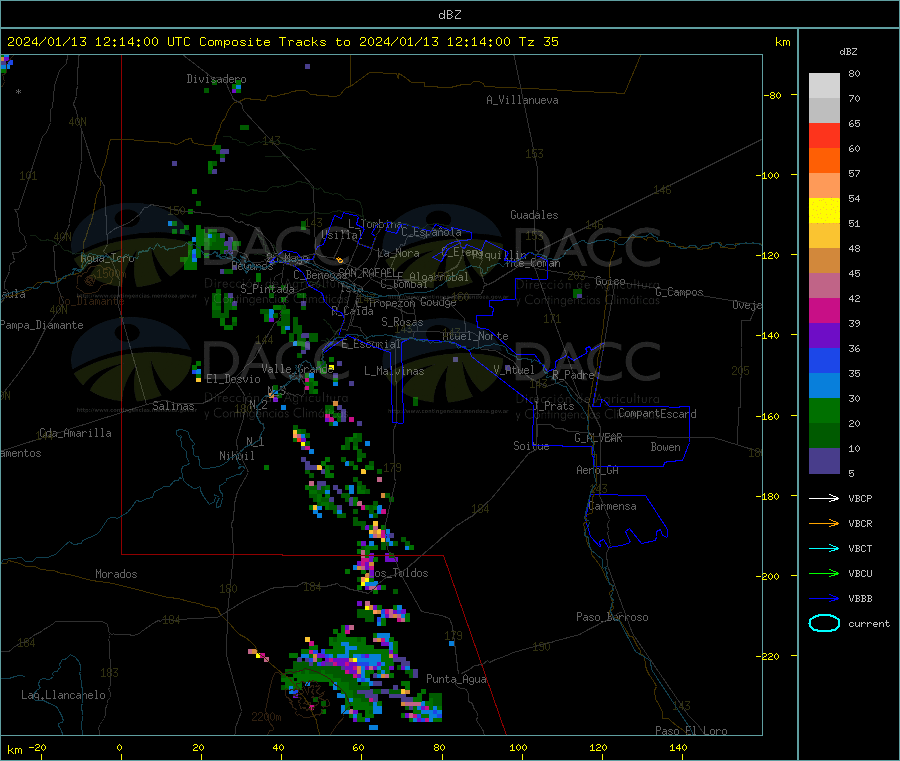Click the 'Nihuil' map label

236,456
